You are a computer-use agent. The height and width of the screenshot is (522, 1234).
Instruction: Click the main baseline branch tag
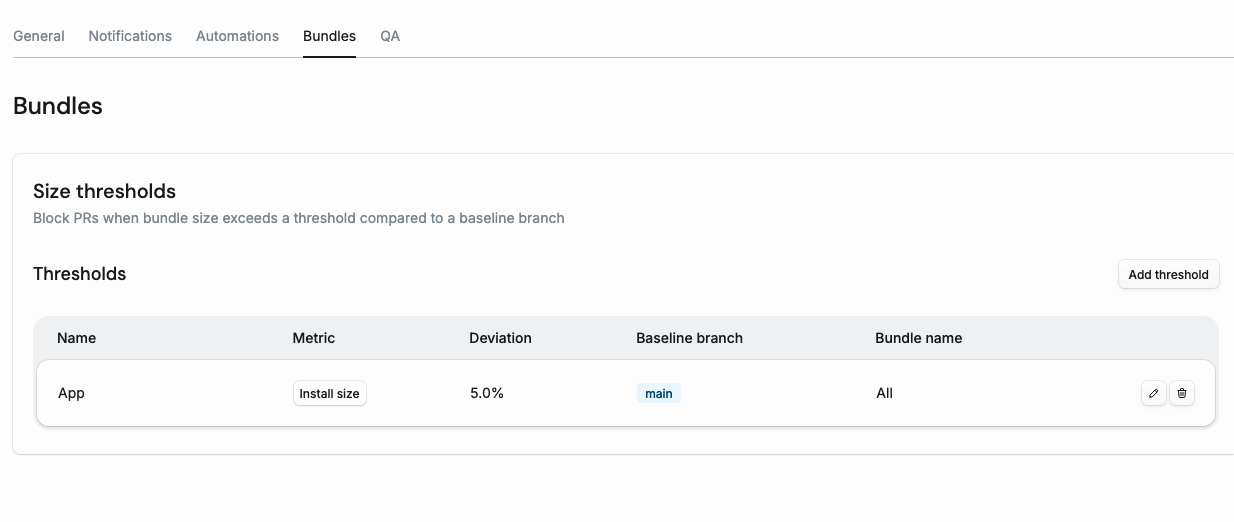[659, 393]
